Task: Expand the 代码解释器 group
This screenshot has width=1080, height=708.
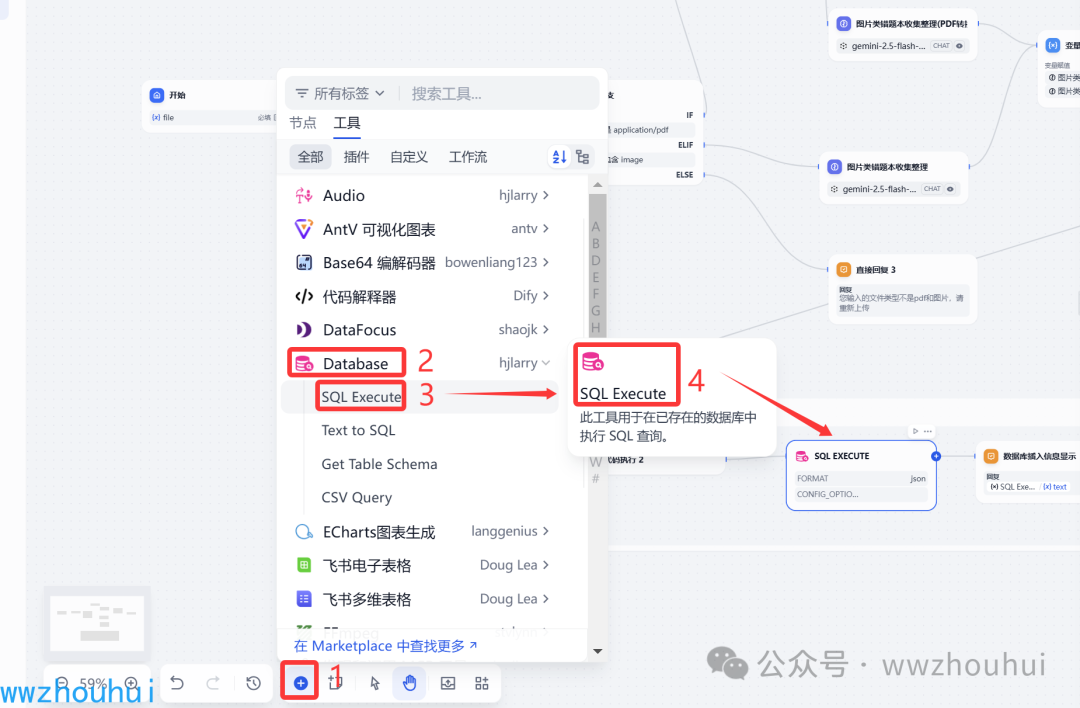Action: click(546, 296)
